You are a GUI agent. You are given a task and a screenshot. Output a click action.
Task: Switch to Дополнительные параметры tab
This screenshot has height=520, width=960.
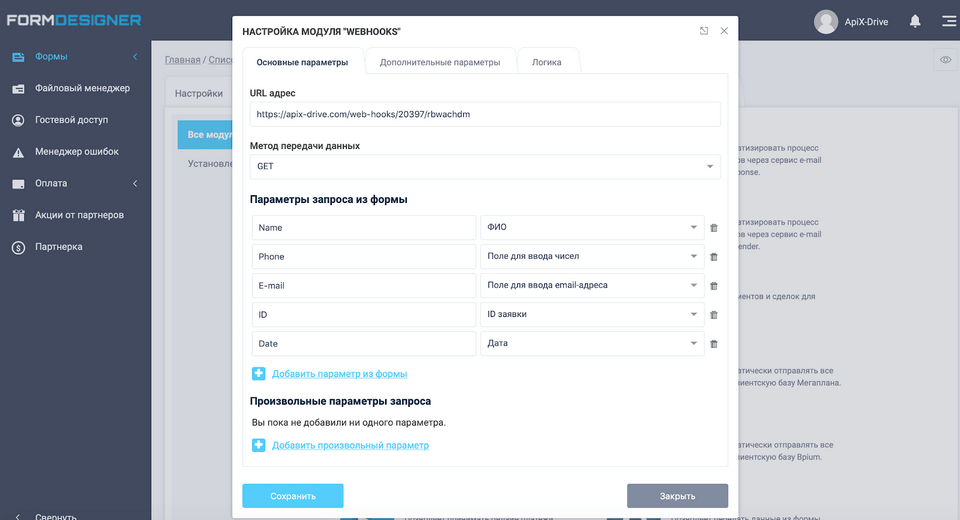pos(440,62)
